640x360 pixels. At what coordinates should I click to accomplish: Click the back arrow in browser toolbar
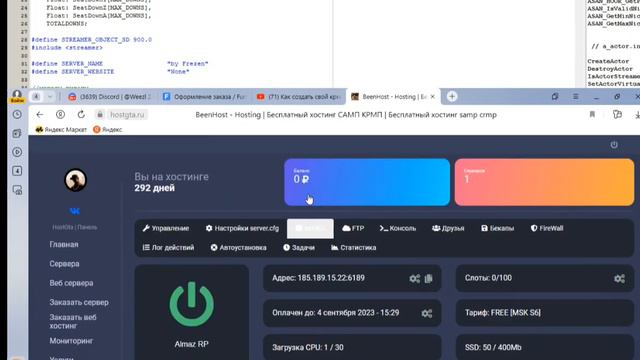[x=40, y=115]
